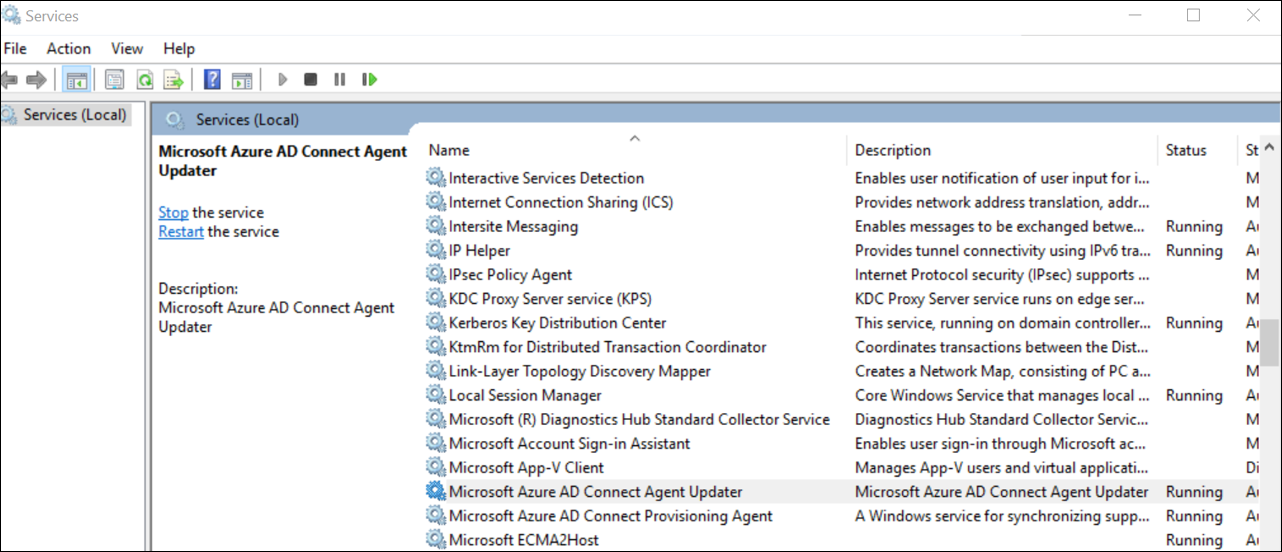1282x552 pixels.
Task: Sort list by the Status column header
Action: (1186, 150)
